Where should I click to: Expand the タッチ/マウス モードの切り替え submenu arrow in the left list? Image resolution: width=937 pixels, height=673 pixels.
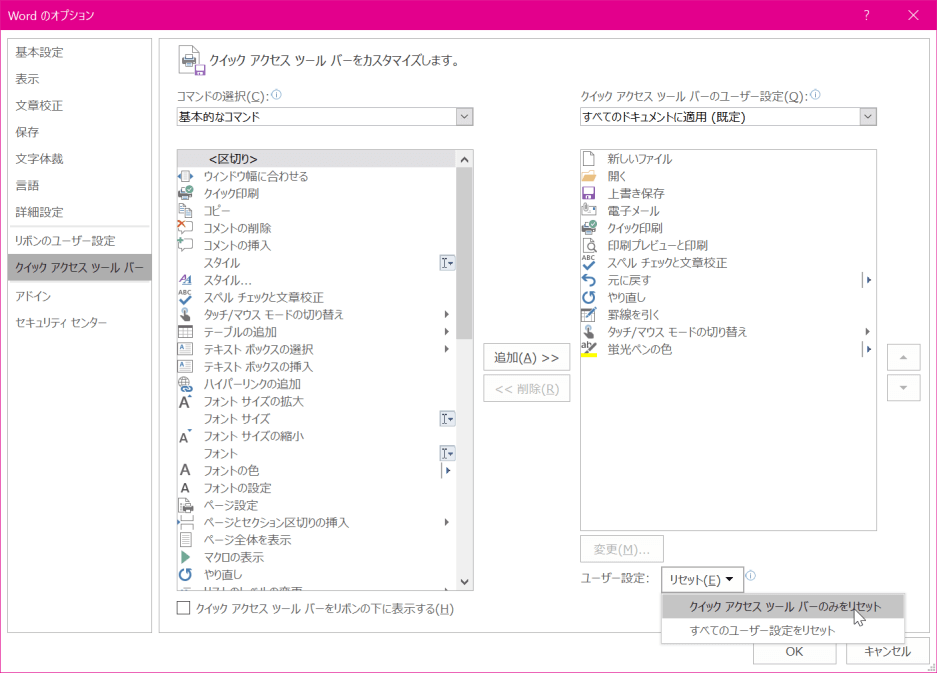pyautogui.click(x=446, y=314)
